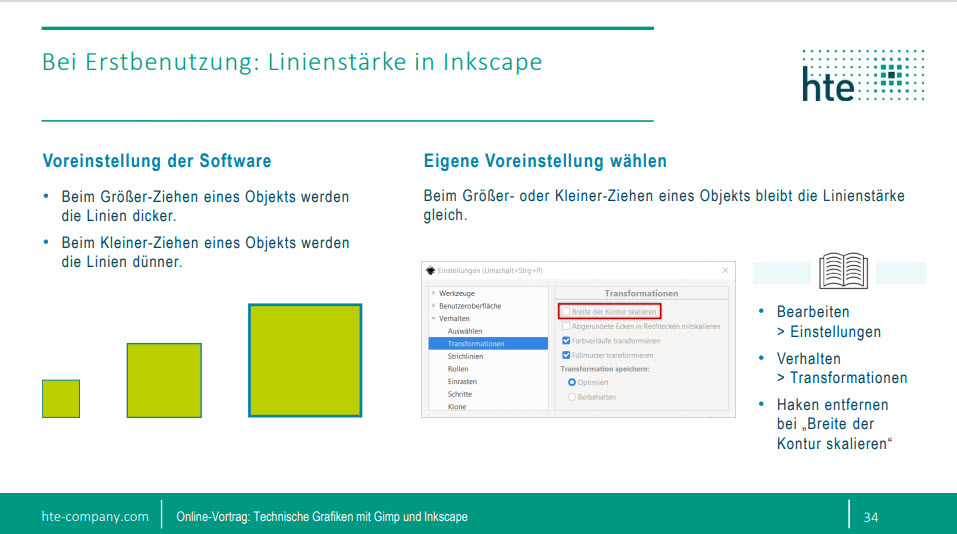
Task: Select 'Schritte' in settings tree
Action: click(x=460, y=394)
